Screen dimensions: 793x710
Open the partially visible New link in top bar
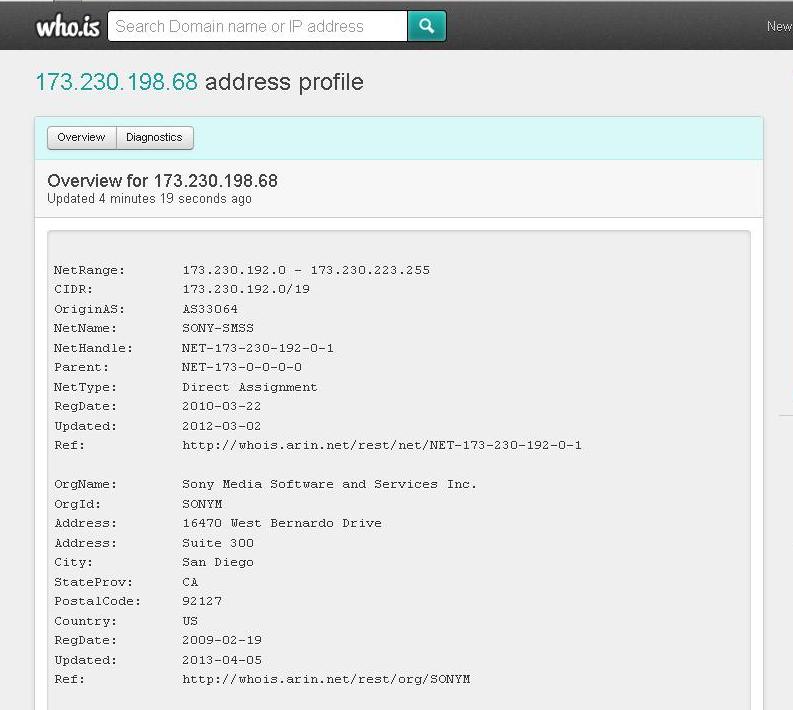click(x=779, y=26)
